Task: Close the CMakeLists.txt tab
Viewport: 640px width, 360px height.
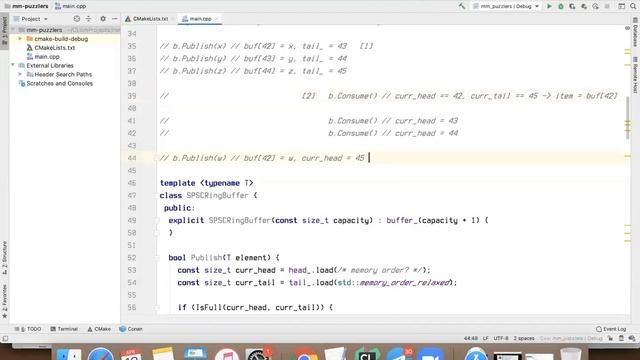Action: point(173,19)
